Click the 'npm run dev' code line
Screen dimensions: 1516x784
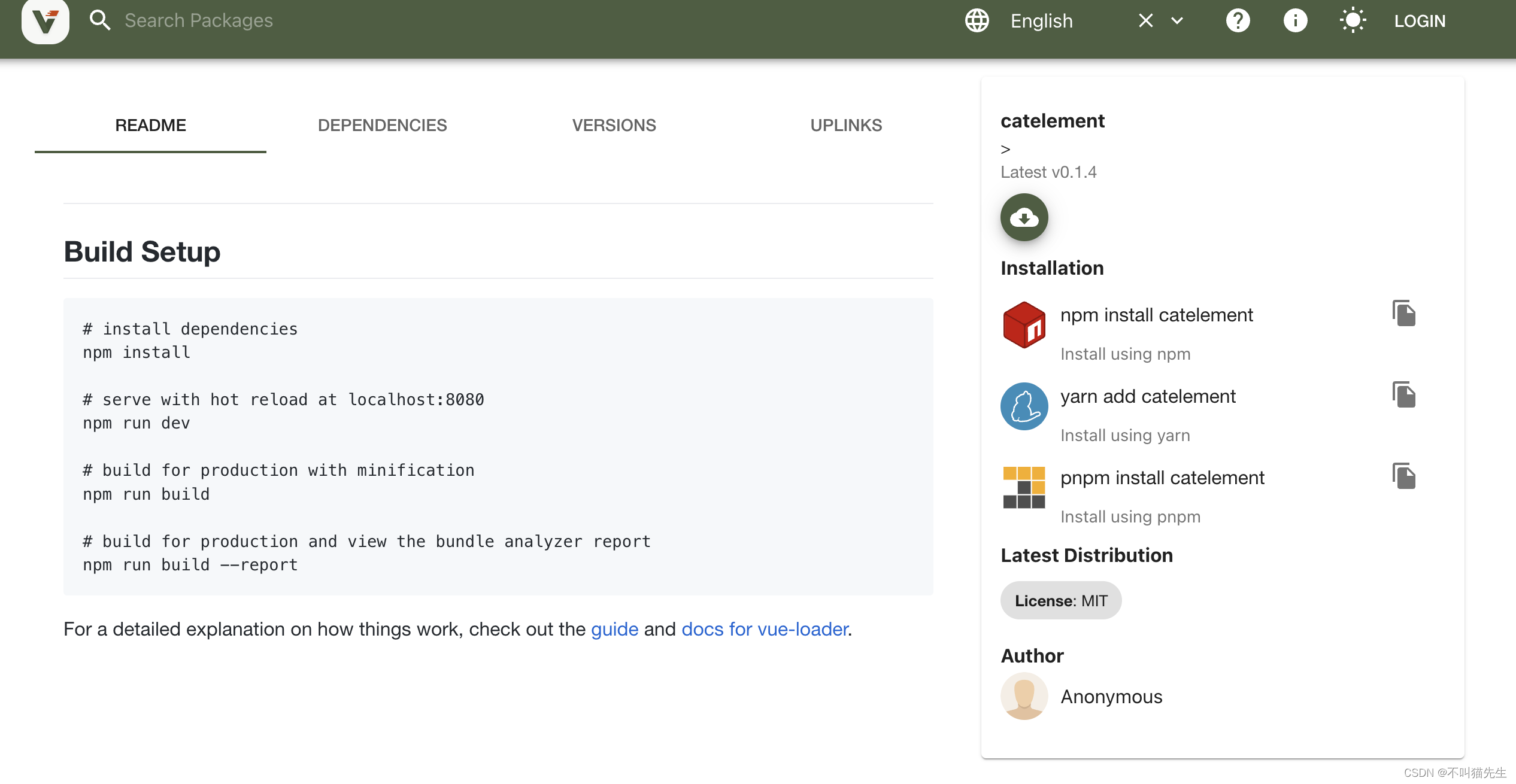tap(137, 423)
